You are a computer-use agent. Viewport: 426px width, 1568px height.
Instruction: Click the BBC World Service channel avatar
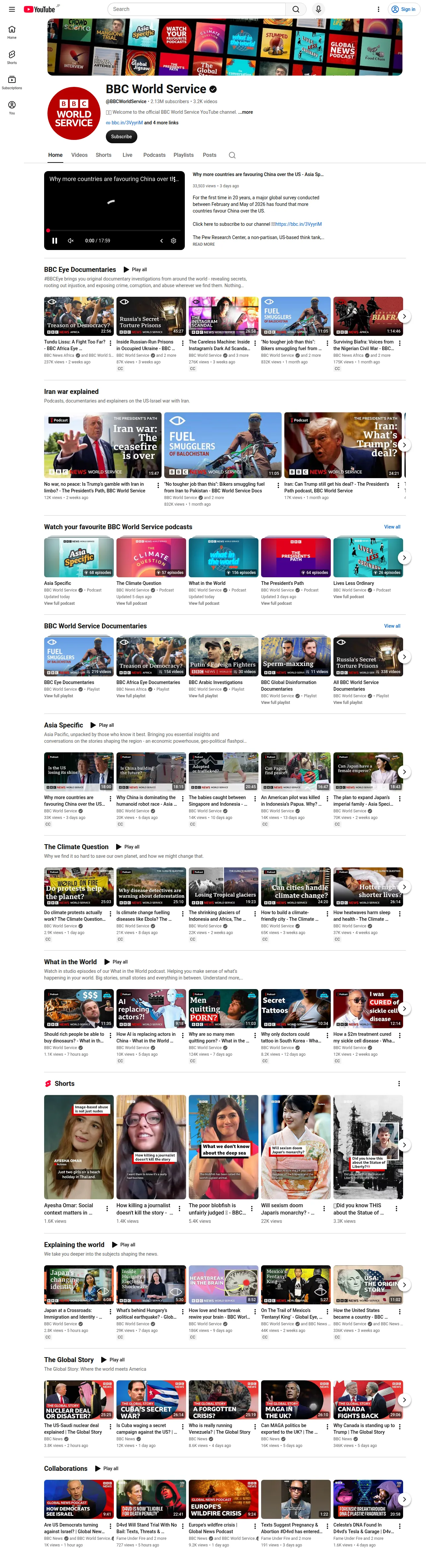pyautogui.click(x=74, y=114)
